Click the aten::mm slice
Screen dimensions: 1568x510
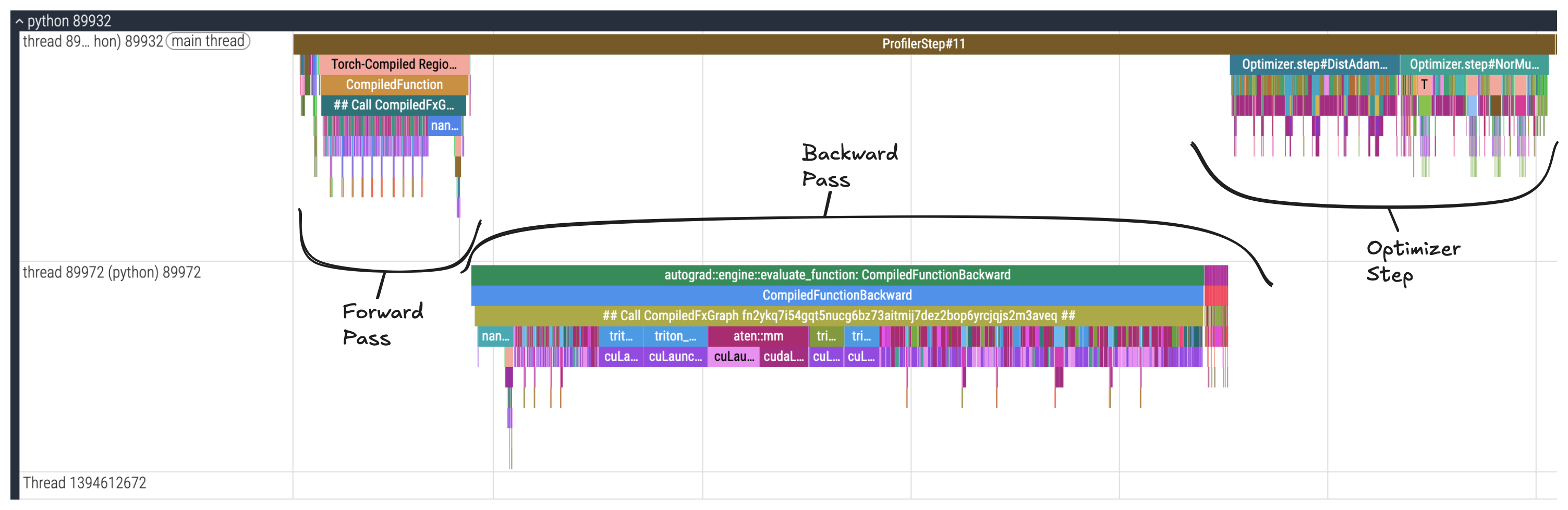[x=758, y=336]
